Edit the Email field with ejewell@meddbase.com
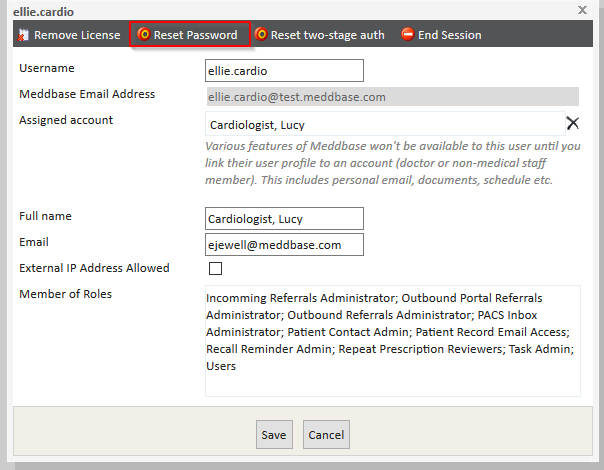 [x=284, y=245]
